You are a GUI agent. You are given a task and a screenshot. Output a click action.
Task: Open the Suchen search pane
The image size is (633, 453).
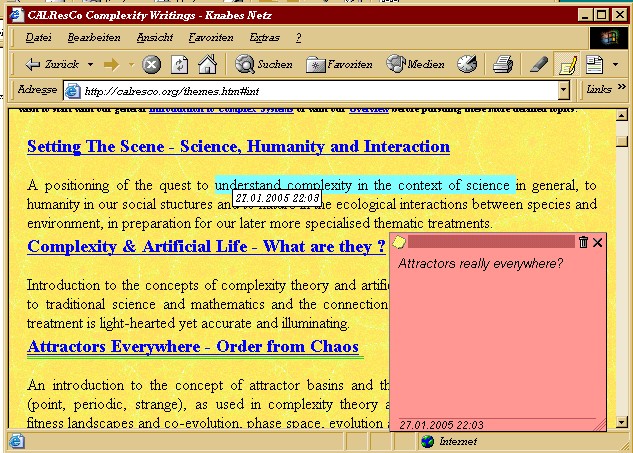[x=264, y=64]
